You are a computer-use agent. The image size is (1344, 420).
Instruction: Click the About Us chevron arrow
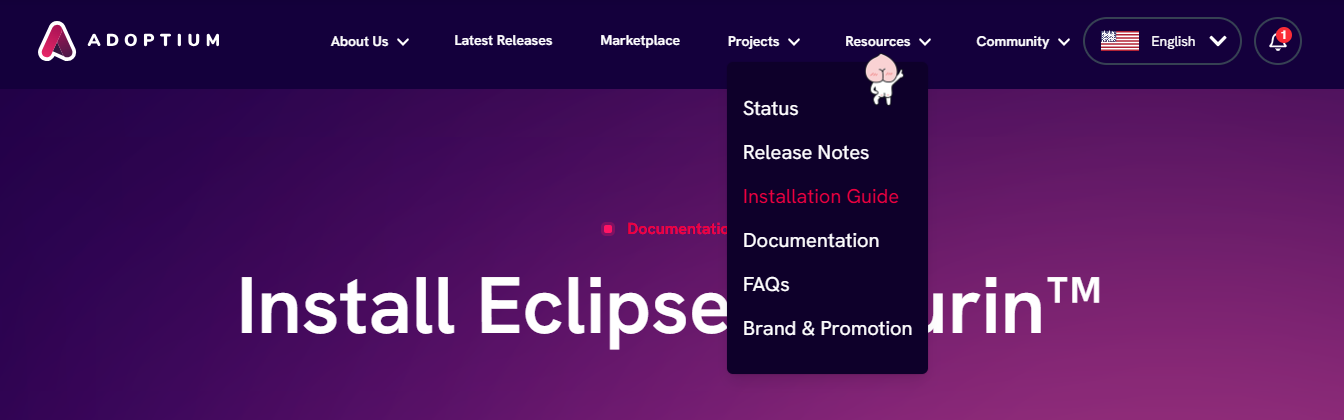[x=403, y=42]
